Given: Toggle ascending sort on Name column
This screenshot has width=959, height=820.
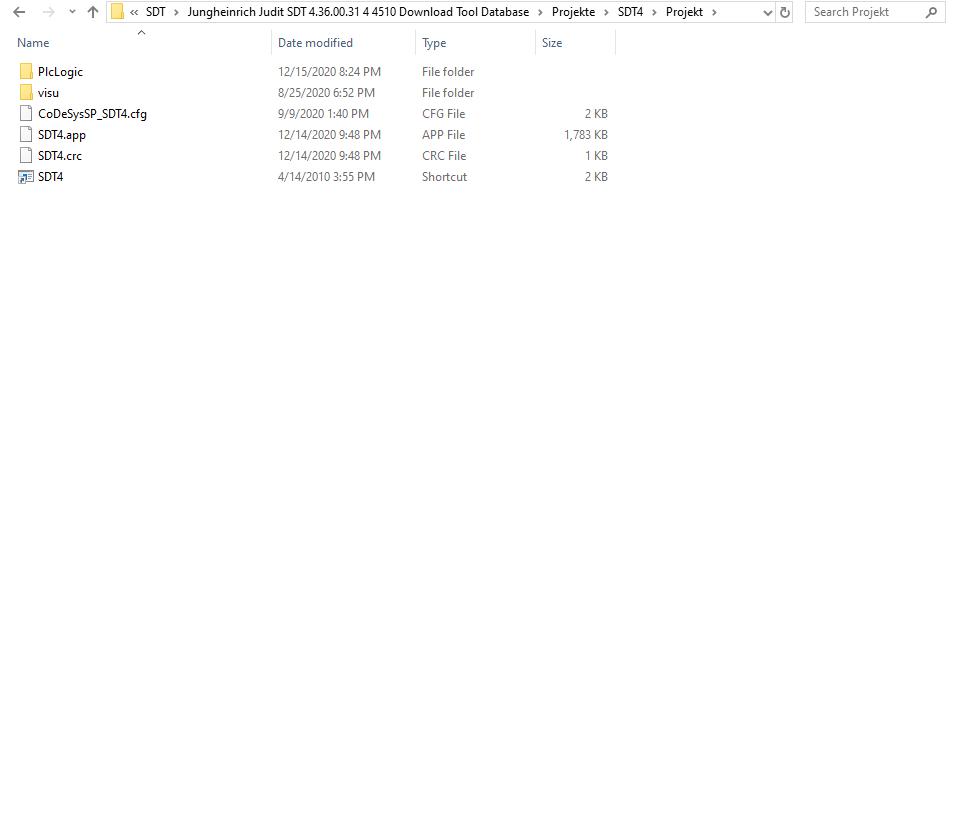Looking at the screenshot, I should pos(33,42).
